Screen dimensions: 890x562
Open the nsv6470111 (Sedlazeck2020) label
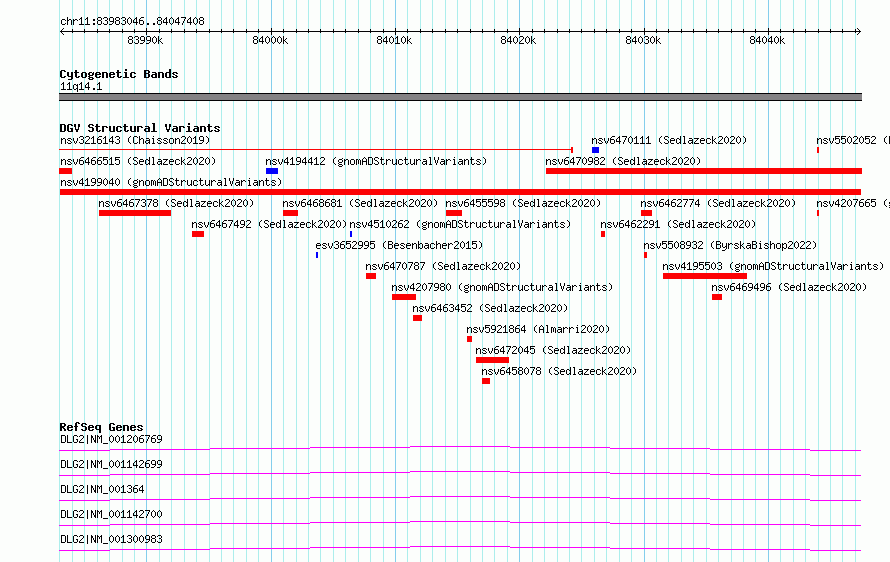pos(669,140)
